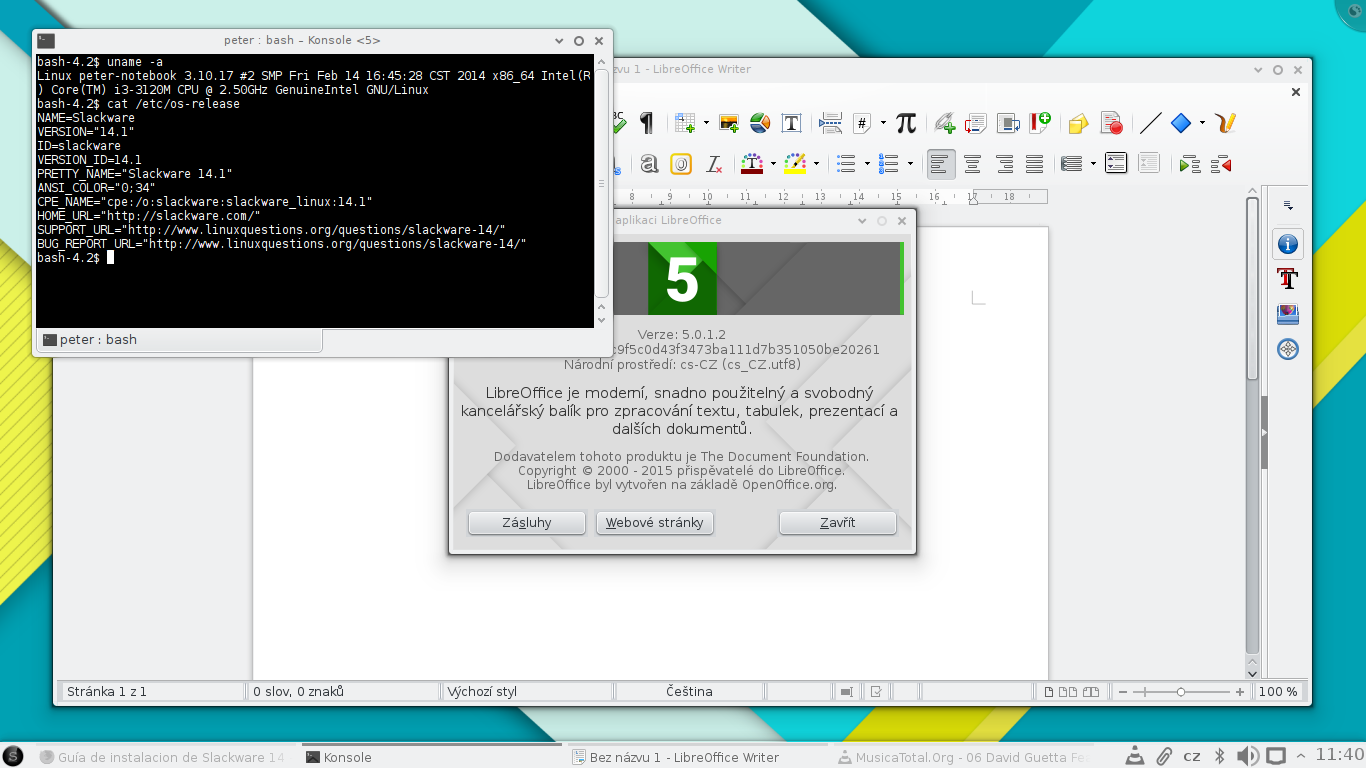
Task: Click the Insert Comment icon
Action: [1078, 123]
